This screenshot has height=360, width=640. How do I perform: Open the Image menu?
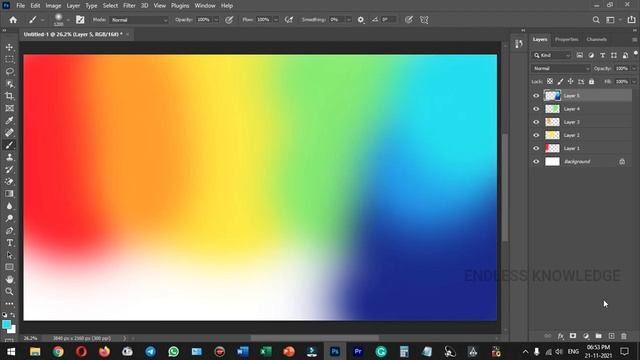(53, 6)
